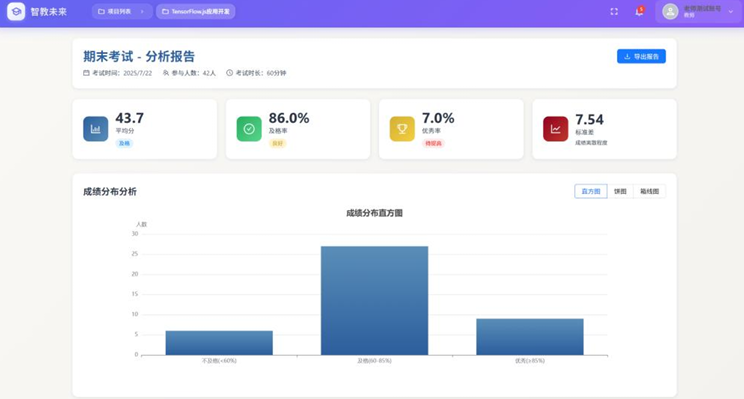The width and height of the screenshot is (744, 399).
Task: Click the 及格 tag under 平均分
Action: pos(124,143)
